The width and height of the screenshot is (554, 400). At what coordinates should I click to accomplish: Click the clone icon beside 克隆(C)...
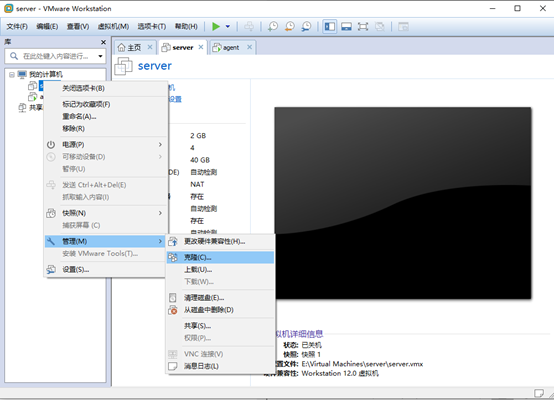[173, 258]
